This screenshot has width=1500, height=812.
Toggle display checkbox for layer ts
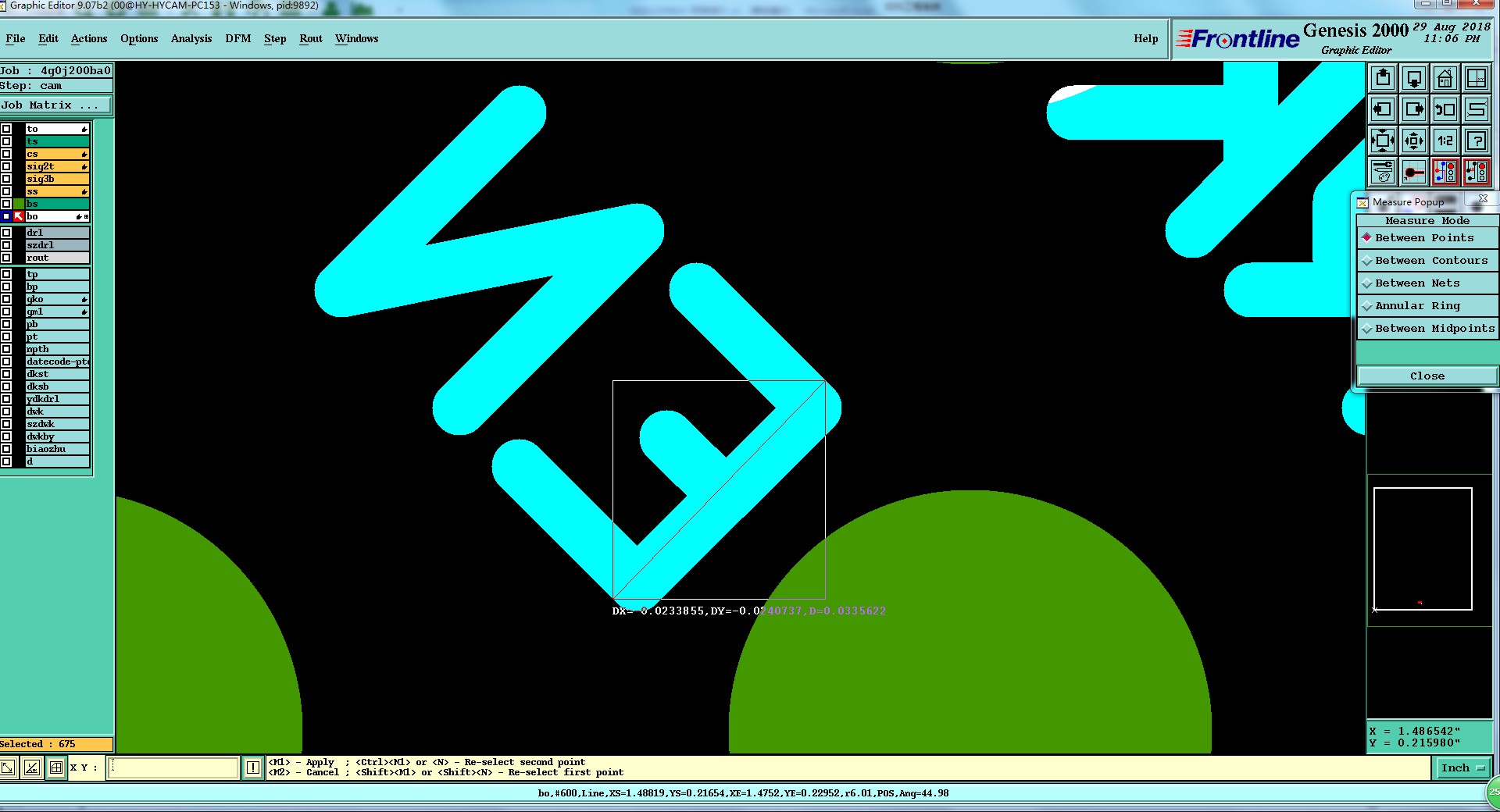click(x=6, y=141)
